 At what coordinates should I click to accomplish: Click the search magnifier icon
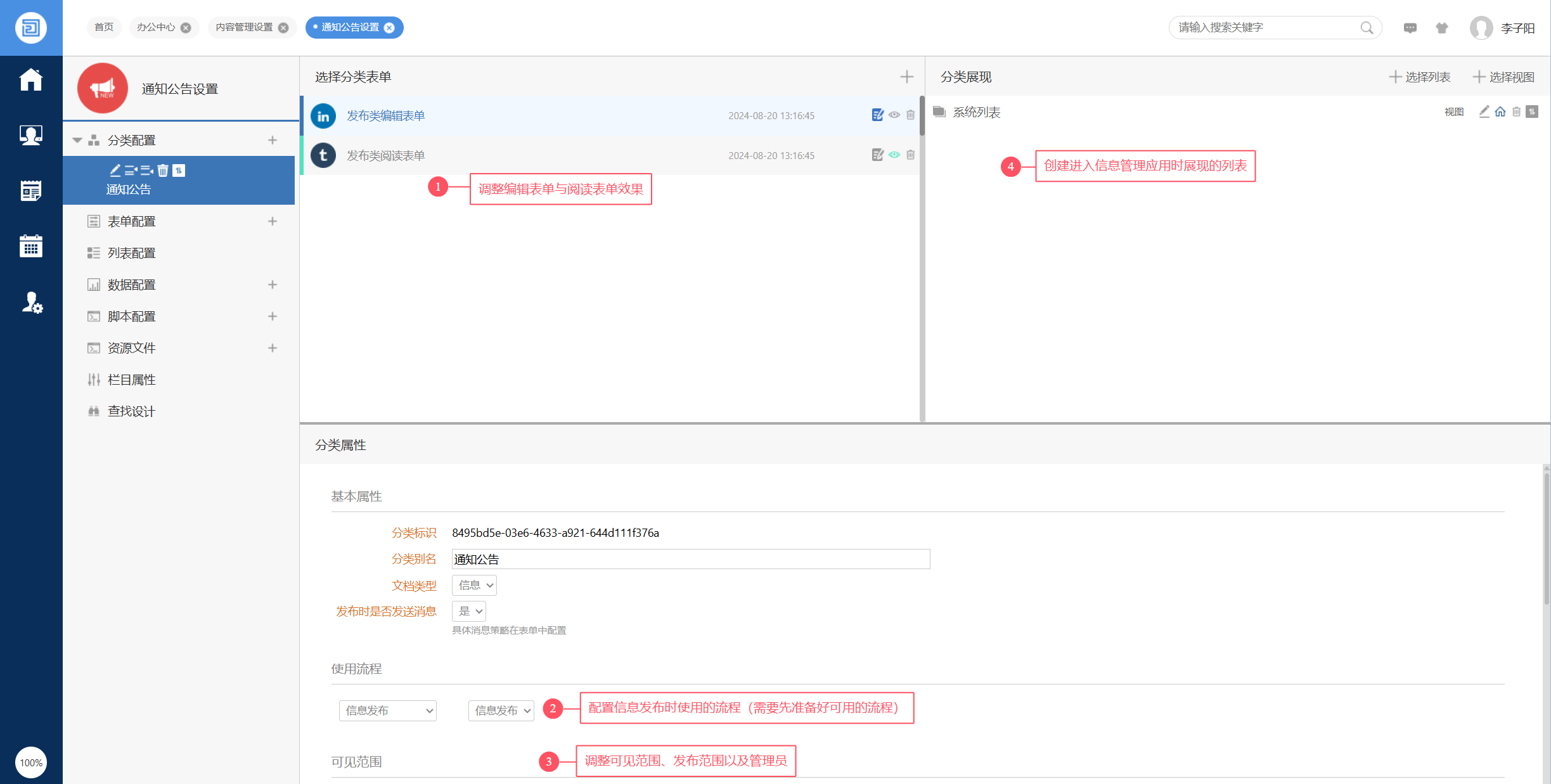click(x=1367, y=28)
